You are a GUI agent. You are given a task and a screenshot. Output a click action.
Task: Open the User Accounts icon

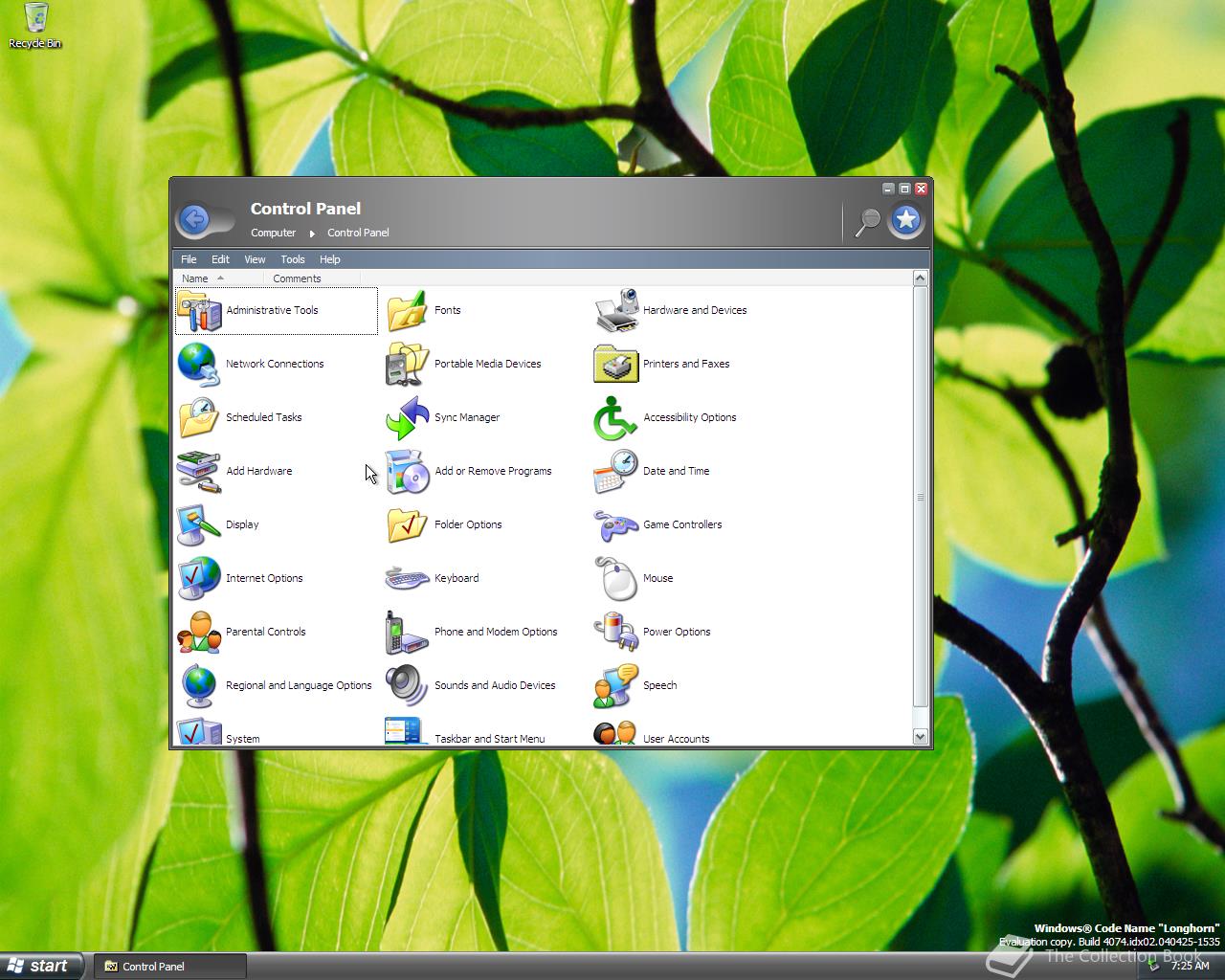point(616,732)
